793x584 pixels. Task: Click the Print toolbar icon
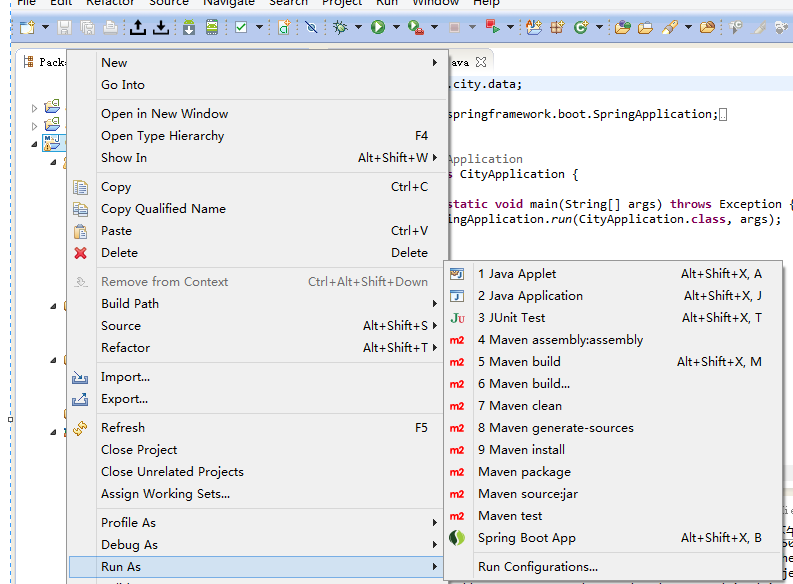pyautogui.click(x=110, y=27)
